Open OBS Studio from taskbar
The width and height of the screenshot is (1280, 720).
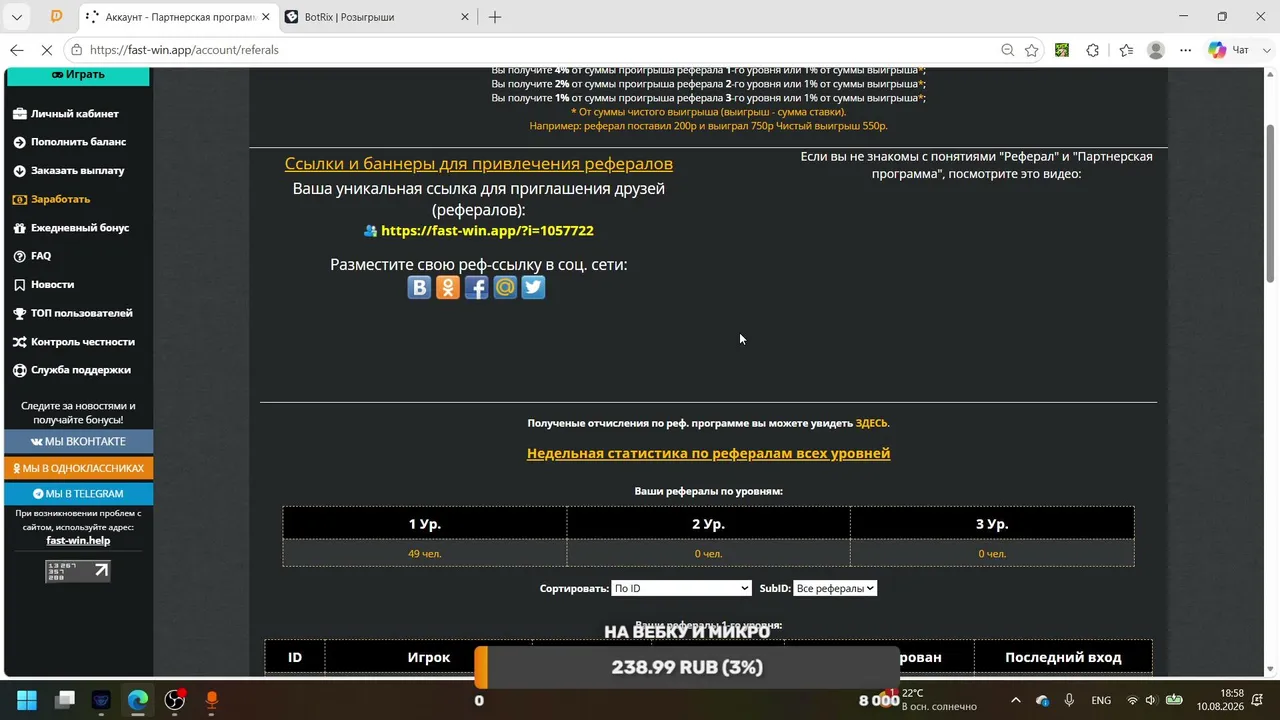point(175,700)
